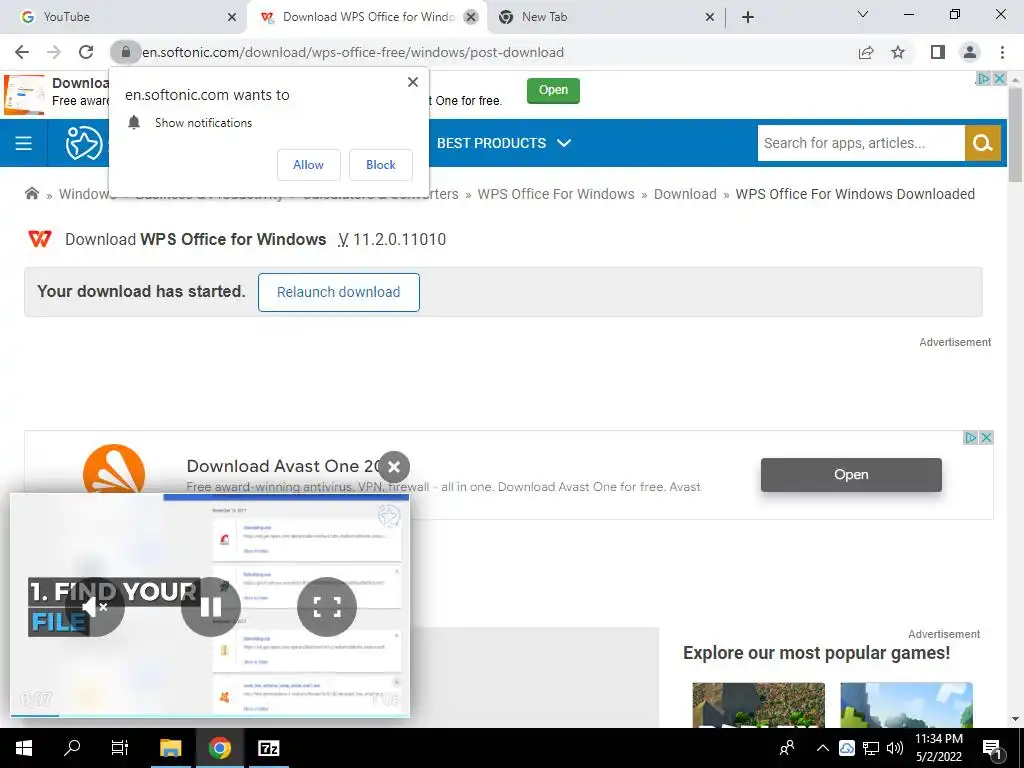This screenshot has height=768, width=1024.
Task: Open AdChoices icon on Avast ad
Action: tap(971, 438)
